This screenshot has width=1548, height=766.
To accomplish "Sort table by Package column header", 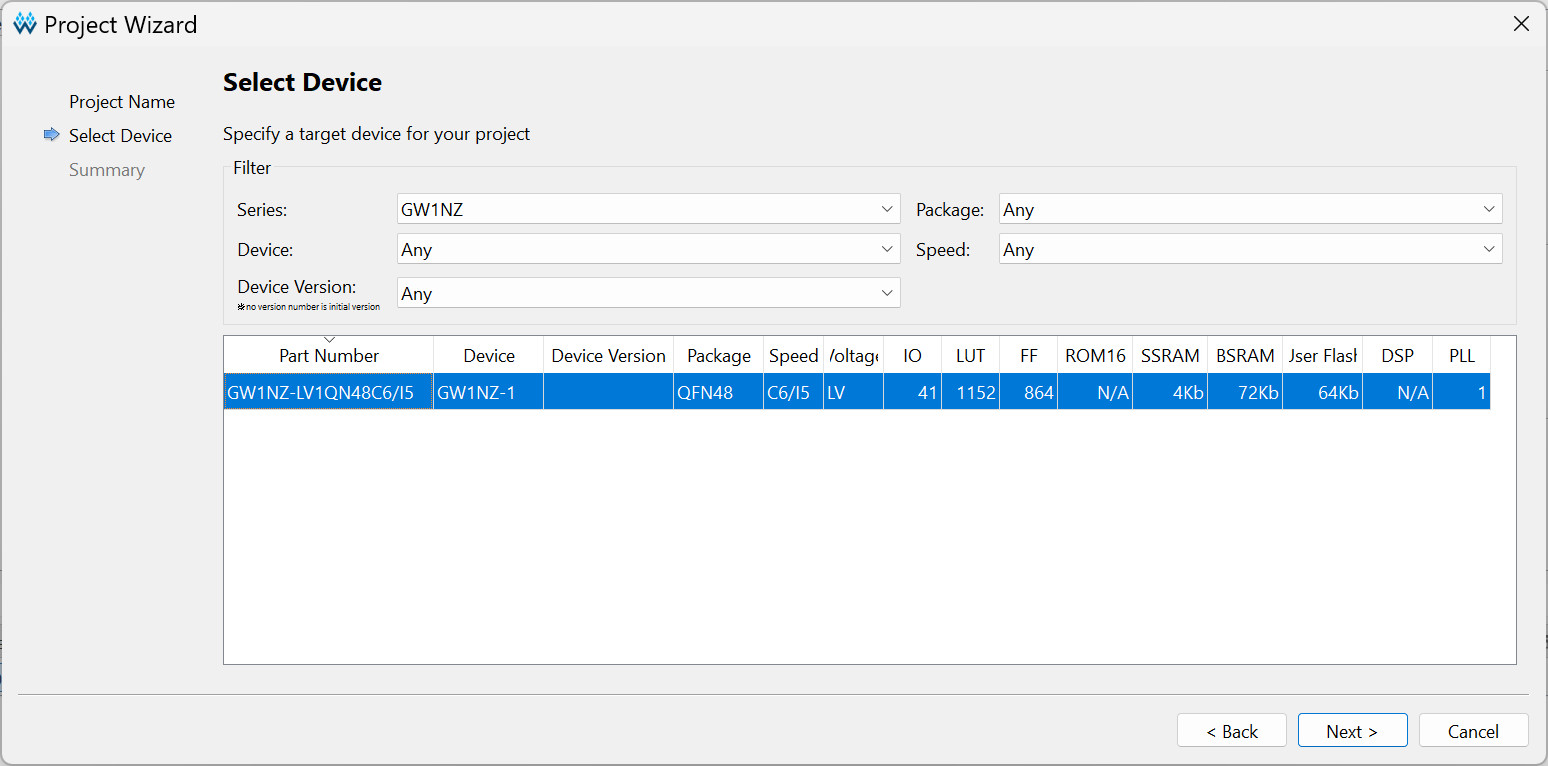I will click(719, 355).
